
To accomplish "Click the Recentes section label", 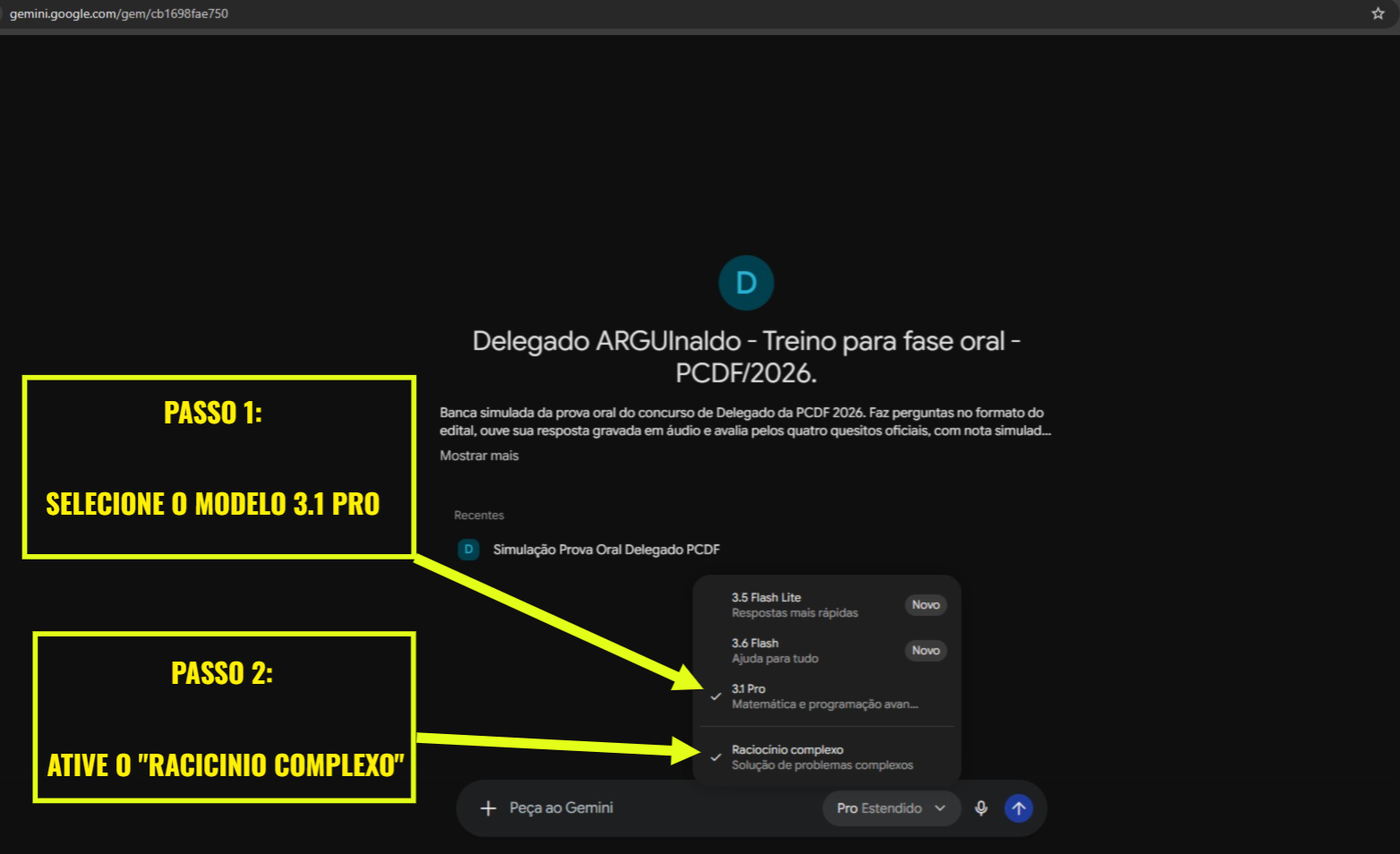I will click(x=479, y=516).
